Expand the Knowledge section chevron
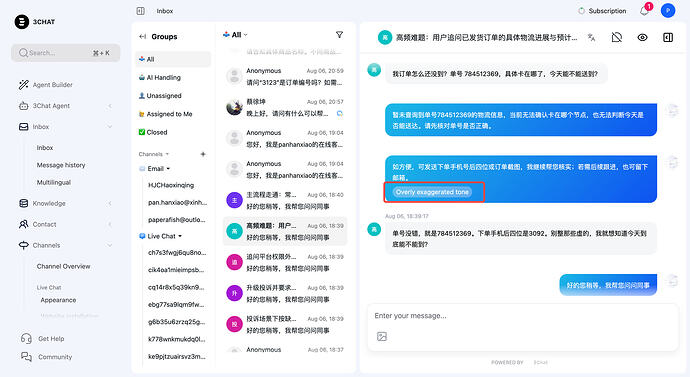 pos(110,203)
